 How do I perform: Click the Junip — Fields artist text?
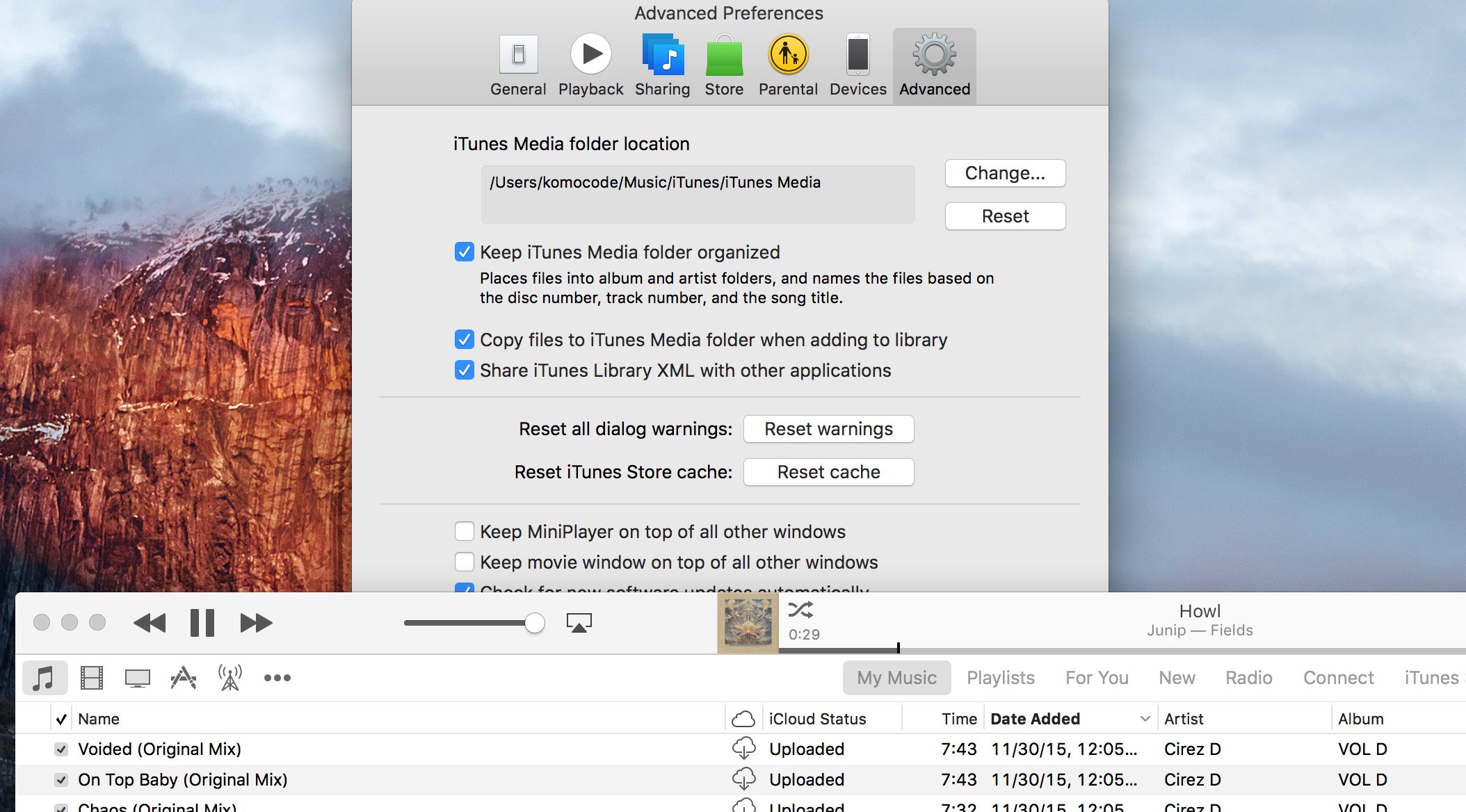coord(1200,631)
